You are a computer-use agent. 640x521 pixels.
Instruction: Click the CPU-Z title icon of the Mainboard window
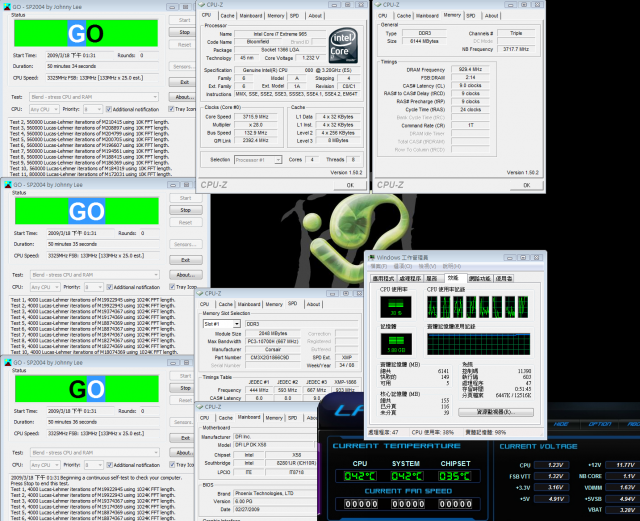(x=200, y=407)
